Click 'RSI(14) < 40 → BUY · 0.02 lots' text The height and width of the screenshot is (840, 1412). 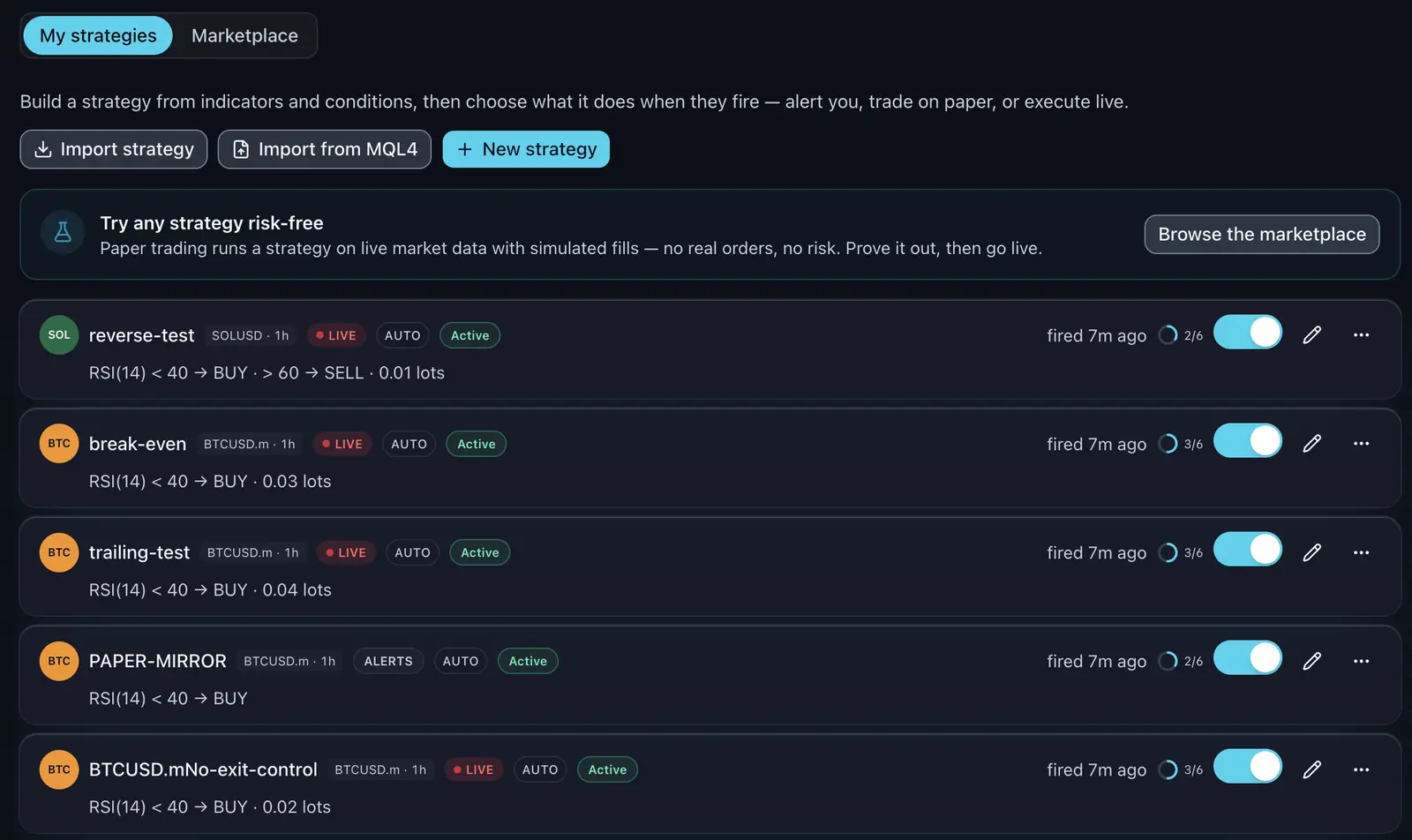210,806
